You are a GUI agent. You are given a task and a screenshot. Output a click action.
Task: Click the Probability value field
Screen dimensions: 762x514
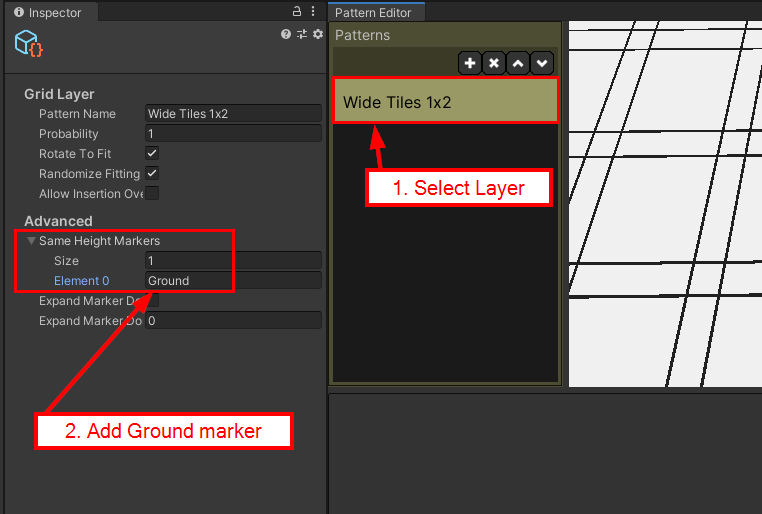pos(233,134)
